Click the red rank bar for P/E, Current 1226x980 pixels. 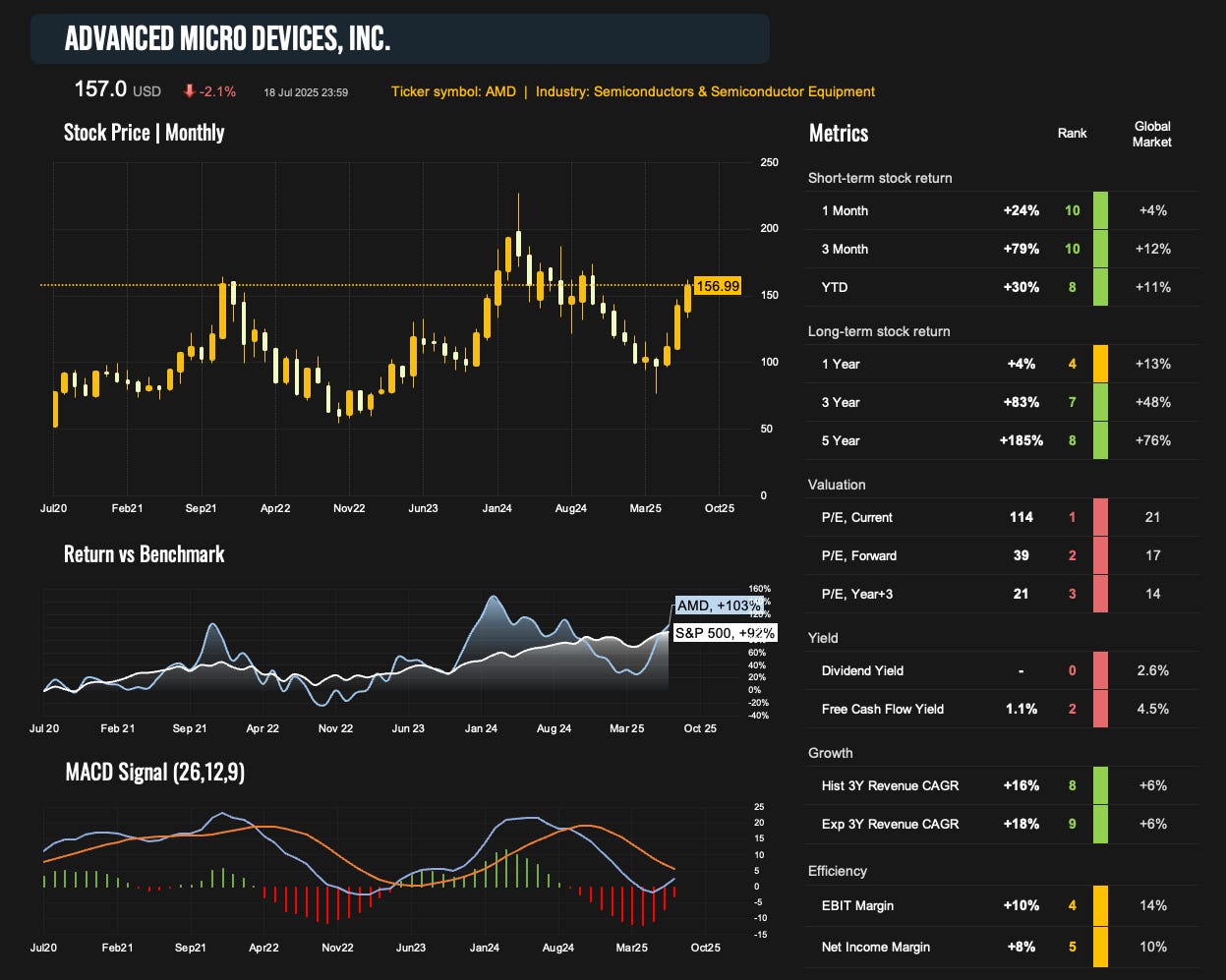click(x=1101, y=517)
